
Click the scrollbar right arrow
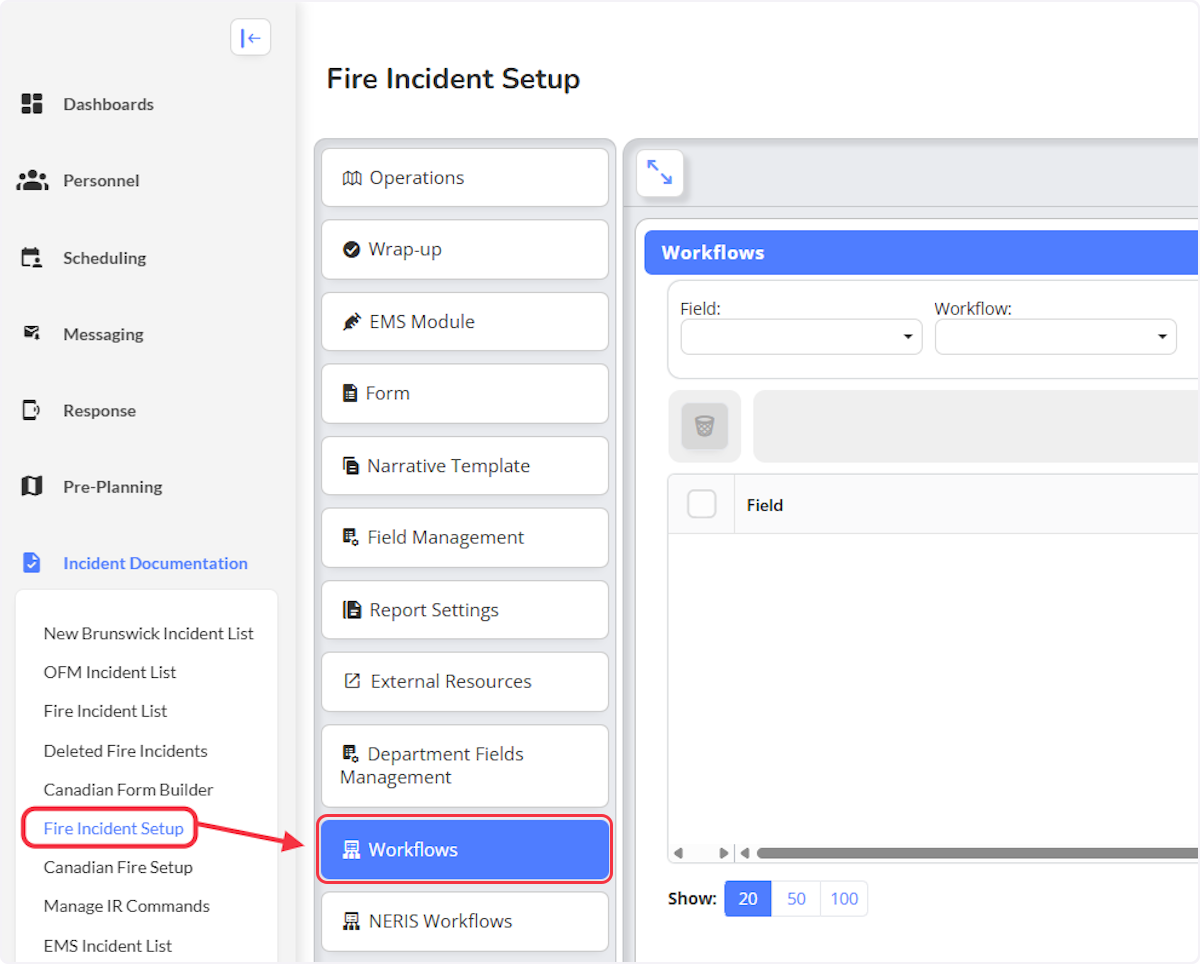723,853
